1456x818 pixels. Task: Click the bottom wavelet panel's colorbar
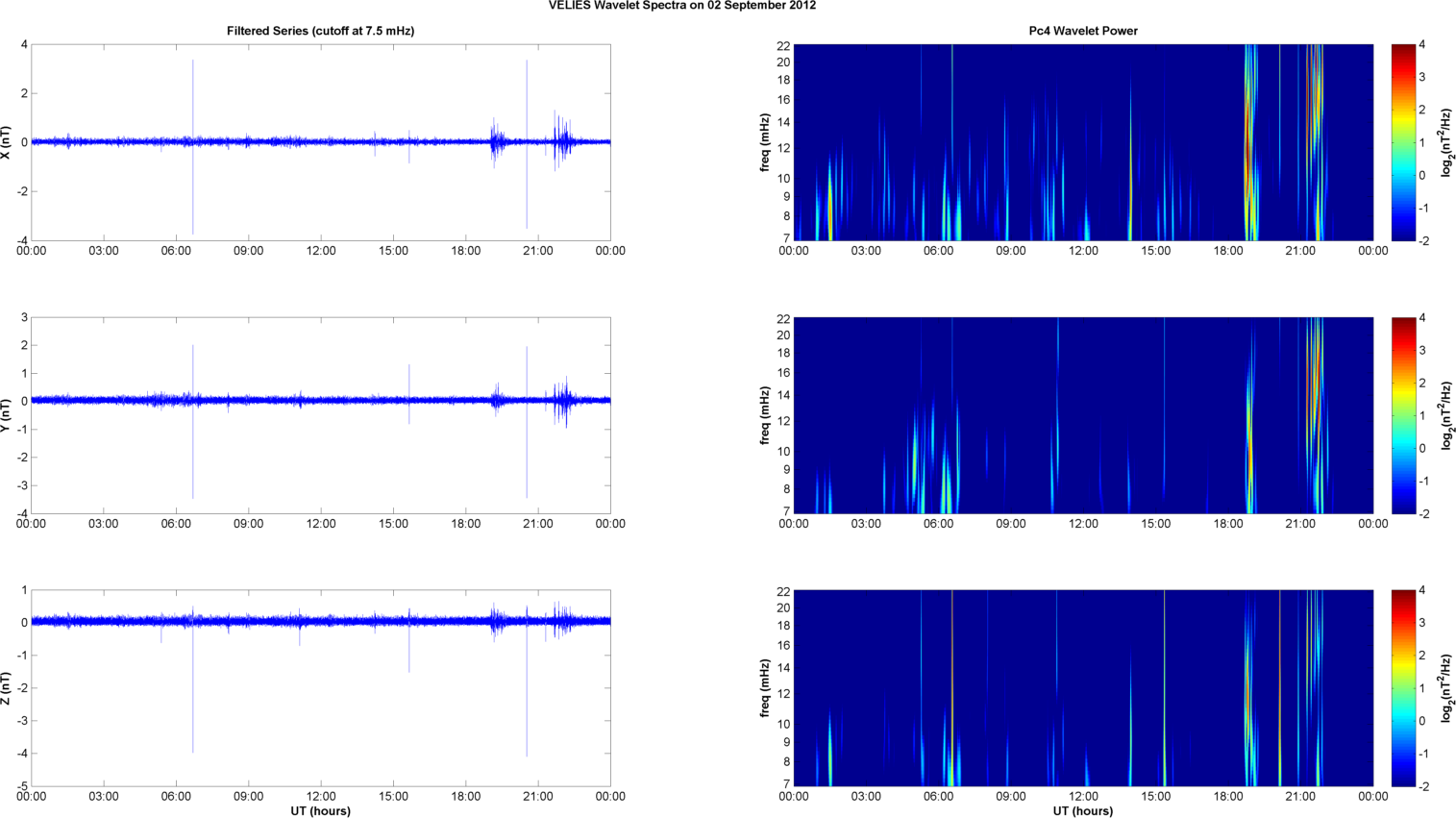point(1403,688)
